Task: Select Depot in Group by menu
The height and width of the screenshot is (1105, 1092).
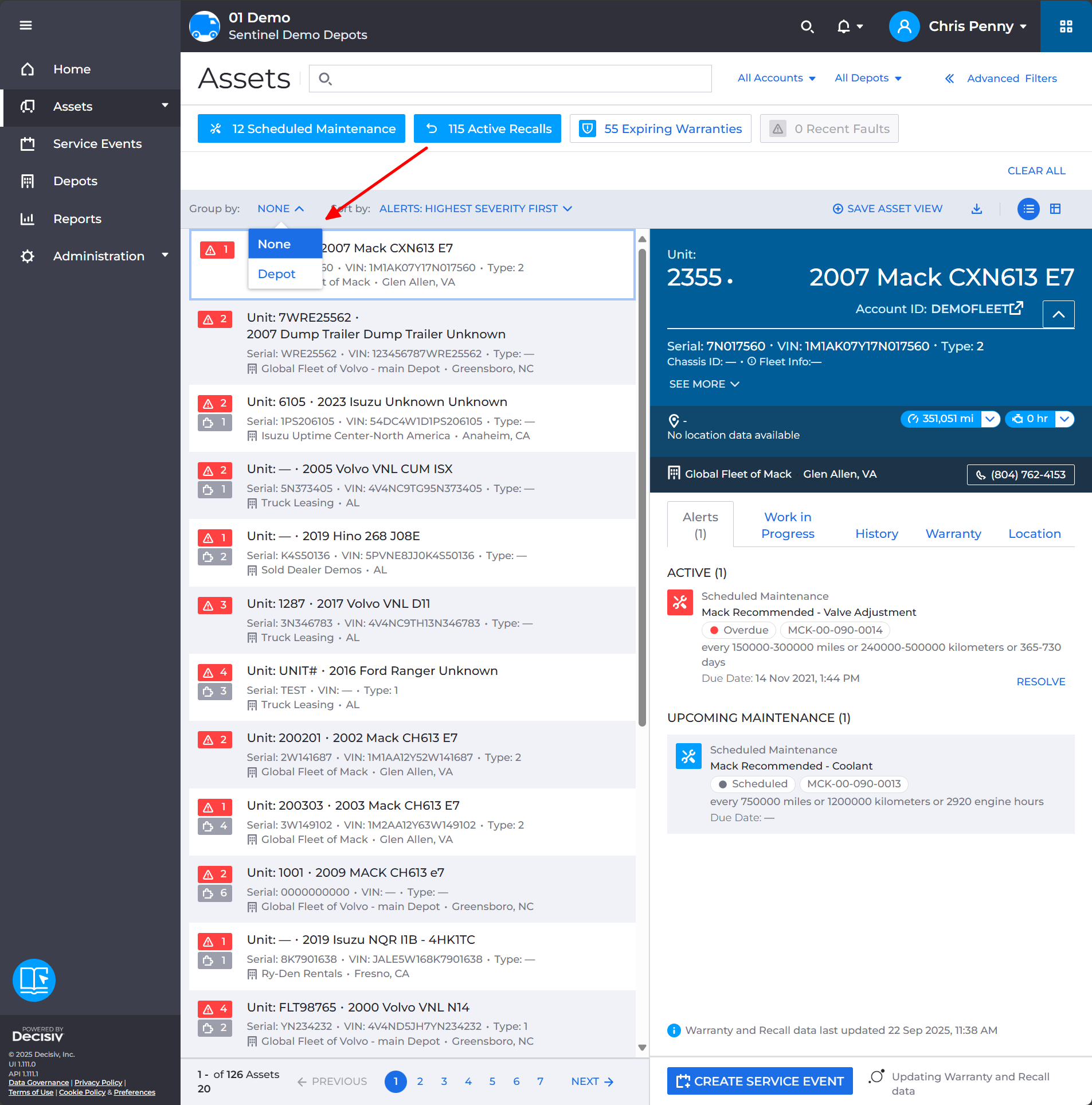Action: pos(285,274)
